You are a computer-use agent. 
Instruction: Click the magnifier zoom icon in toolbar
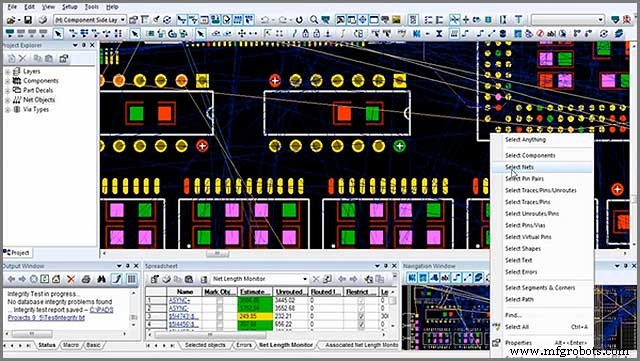(313, 19)
